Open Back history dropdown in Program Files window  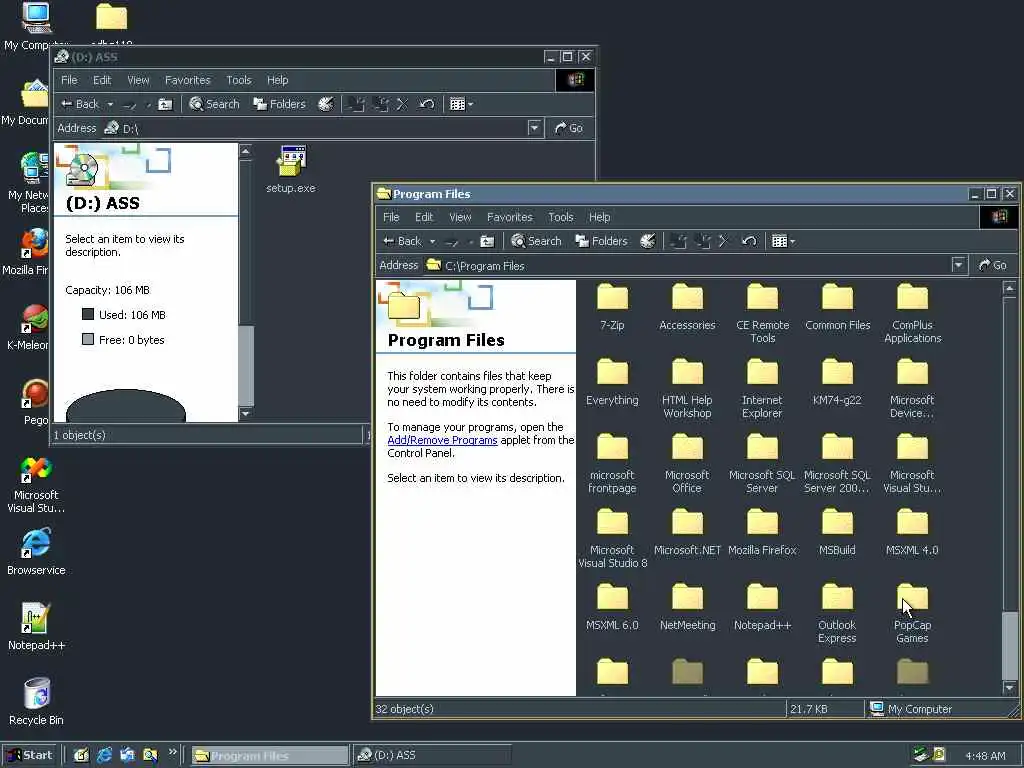[432, 242]
